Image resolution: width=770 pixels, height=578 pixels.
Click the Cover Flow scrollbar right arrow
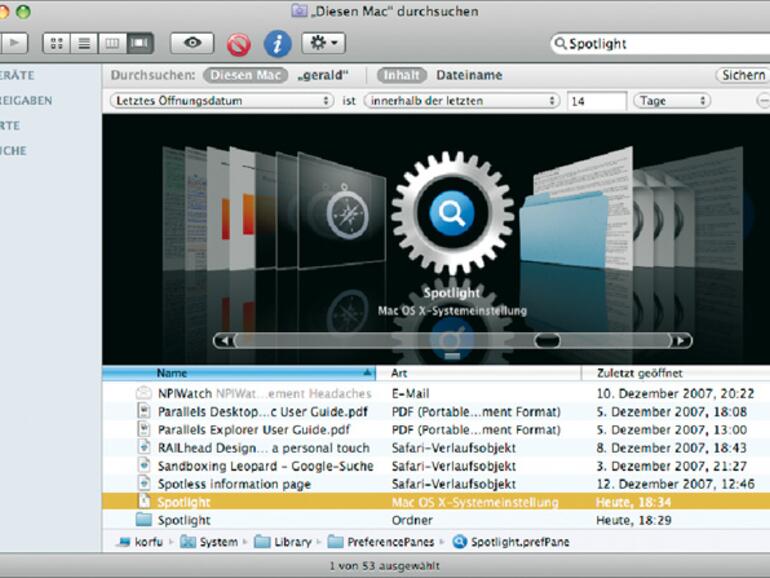681,340
